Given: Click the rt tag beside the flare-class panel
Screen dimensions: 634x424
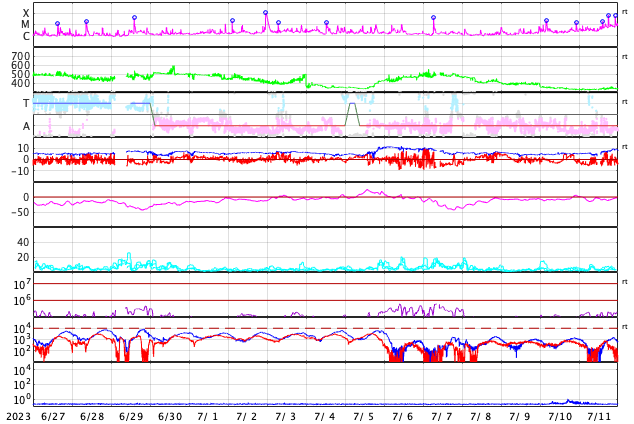Looking at the screenshot, I should coord(625,12).
